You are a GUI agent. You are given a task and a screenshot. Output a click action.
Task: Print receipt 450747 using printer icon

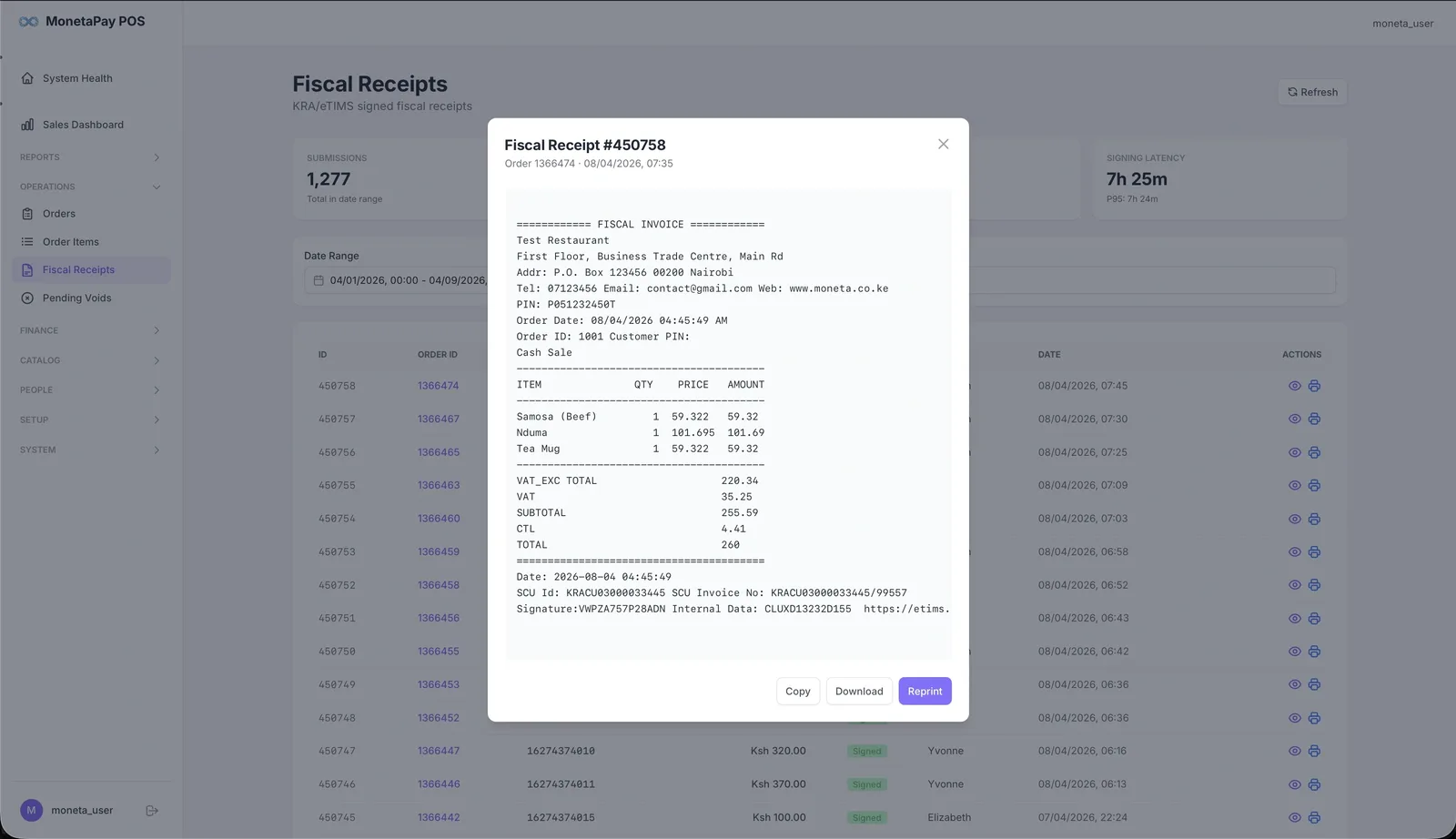pos(1314,751)
